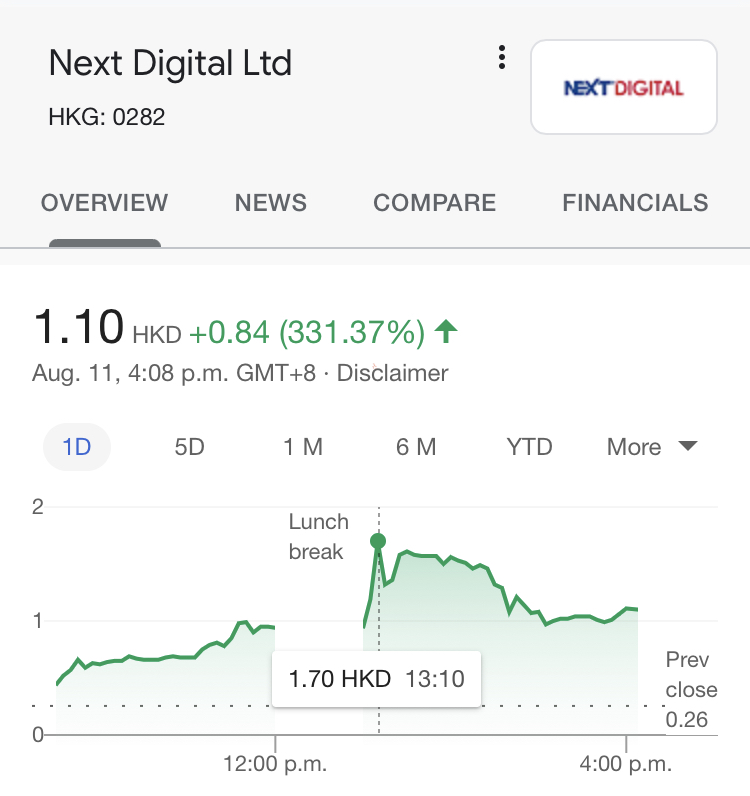Go to the Compare tab
Screen dimensions: 750x796
(434, 203)
